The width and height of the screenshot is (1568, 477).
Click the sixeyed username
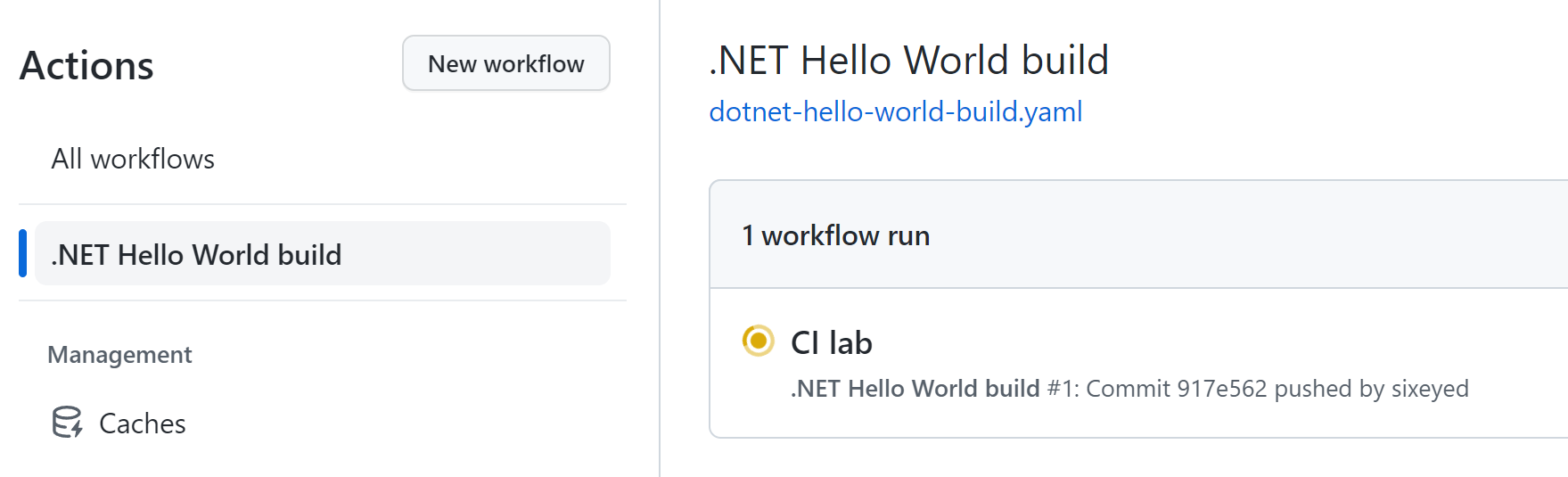pyautogui.click(x=1430, y=389)
